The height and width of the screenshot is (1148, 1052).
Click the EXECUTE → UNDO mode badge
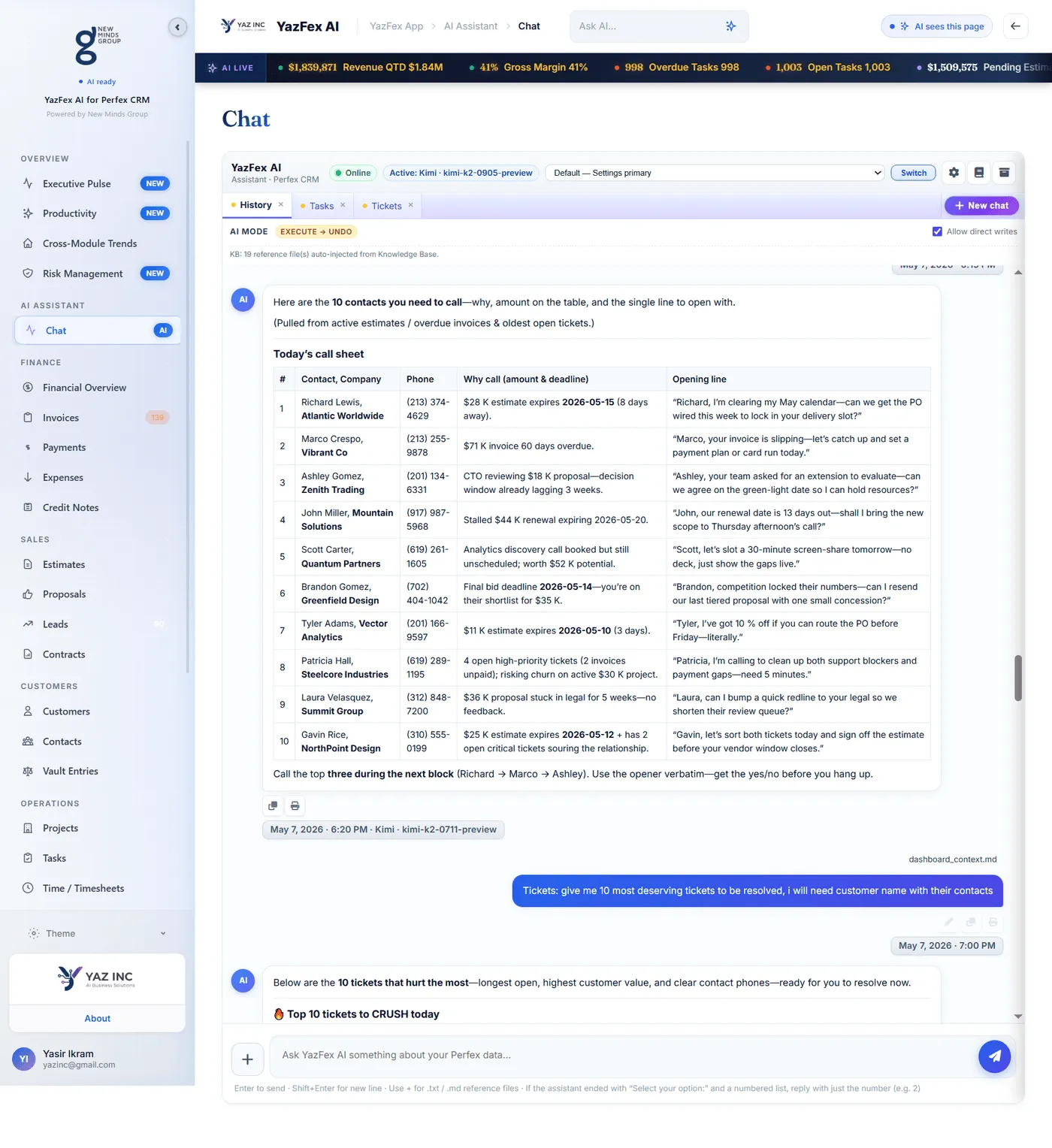tap(316, 232)
